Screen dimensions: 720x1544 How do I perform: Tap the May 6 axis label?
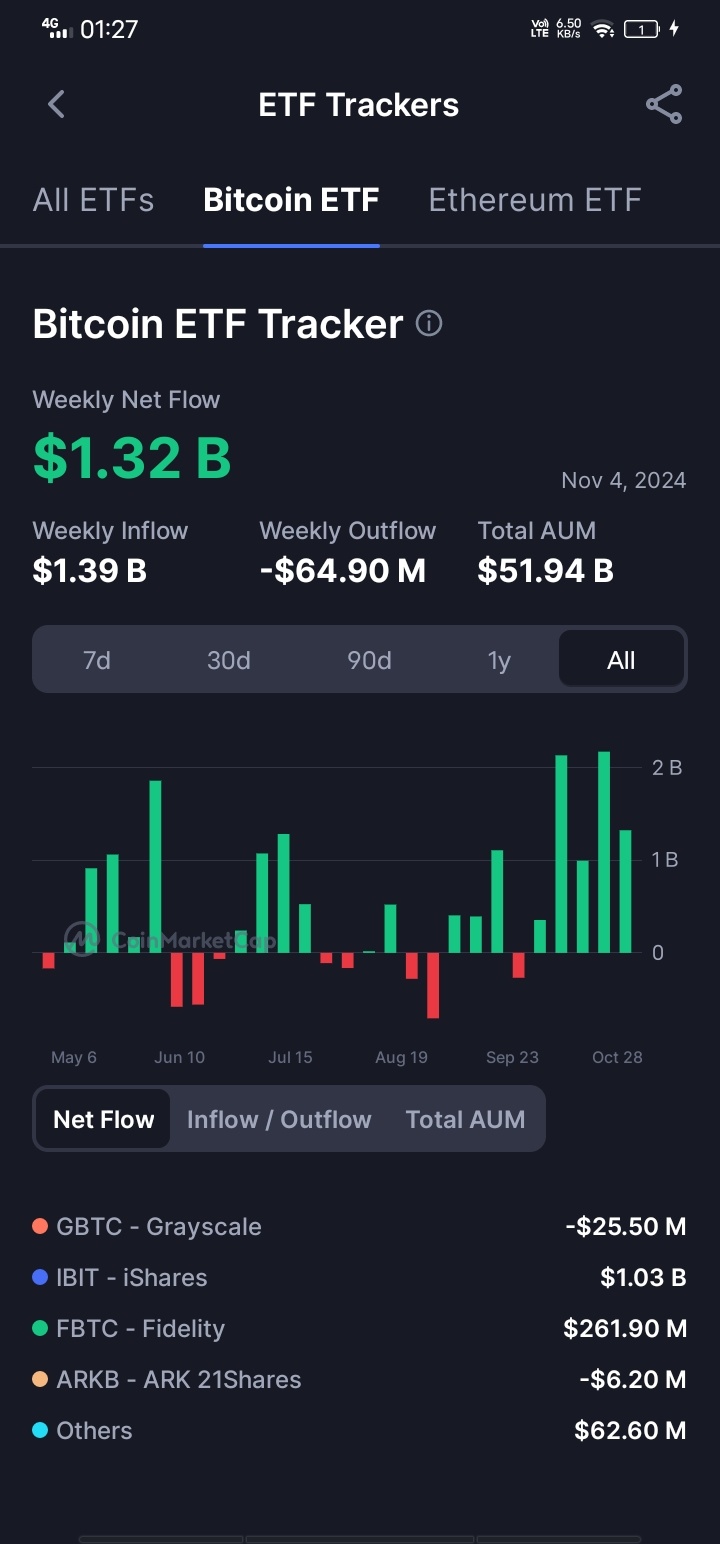click(74, 1057)
